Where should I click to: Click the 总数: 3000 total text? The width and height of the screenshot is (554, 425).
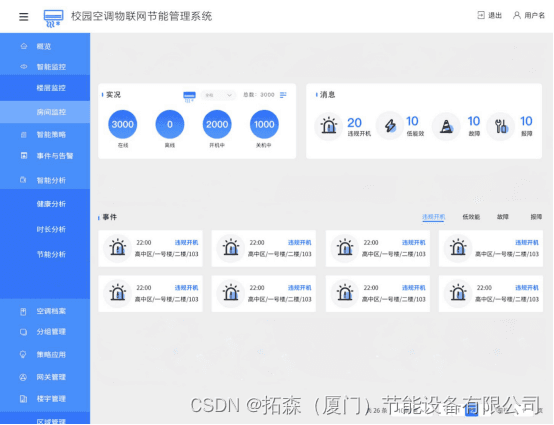click(x=259, y=95)
